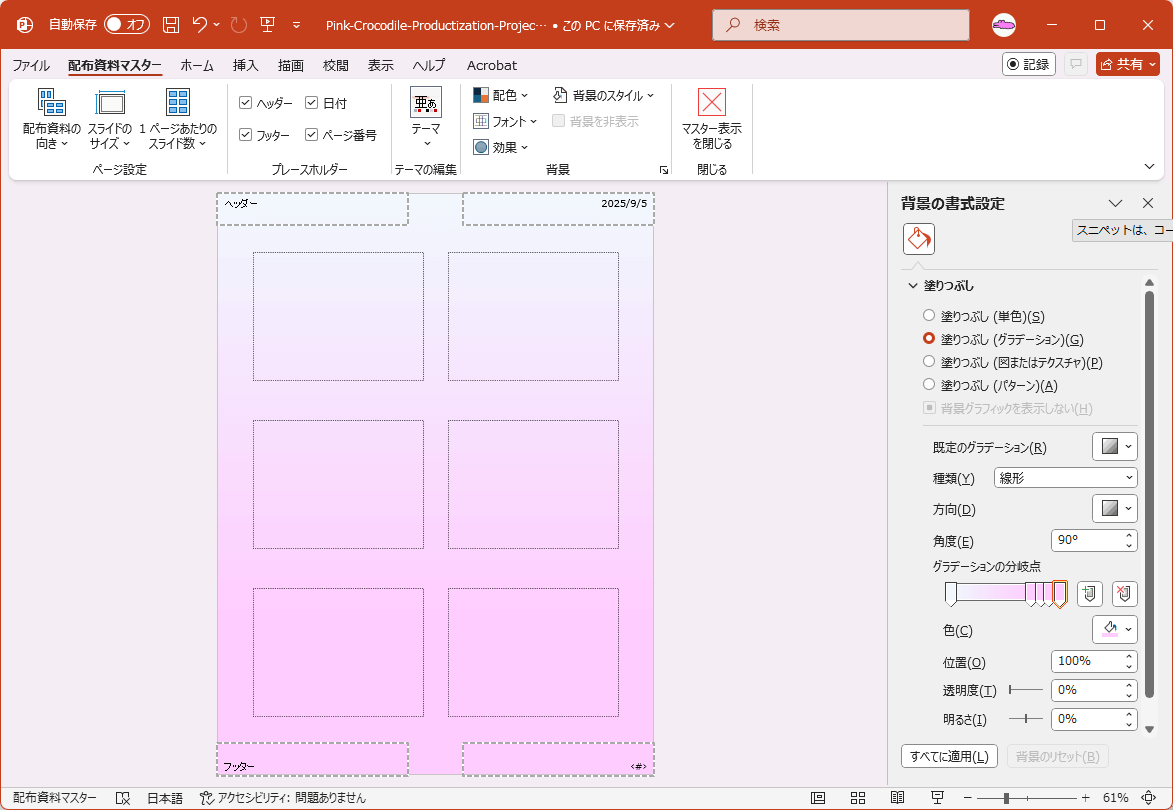Screen dimensions: 1173x810
Task: Open background format dialog launcher
Action: (664, 170)
